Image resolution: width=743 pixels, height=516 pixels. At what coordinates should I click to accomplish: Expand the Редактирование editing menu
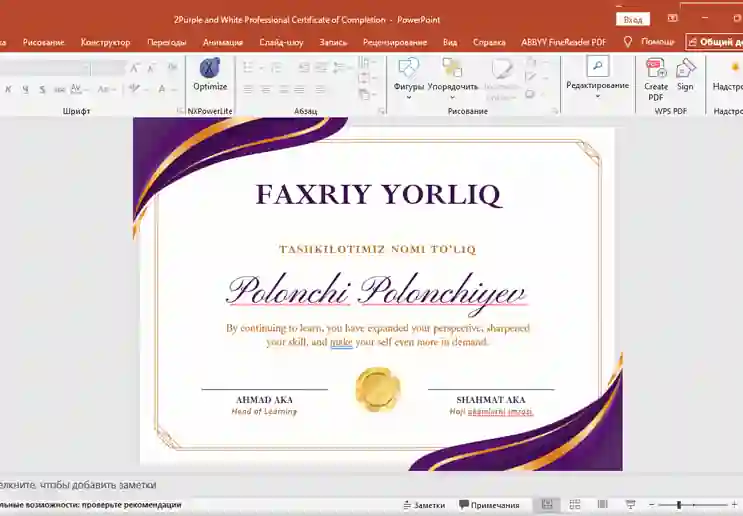(x=598, y=77)
